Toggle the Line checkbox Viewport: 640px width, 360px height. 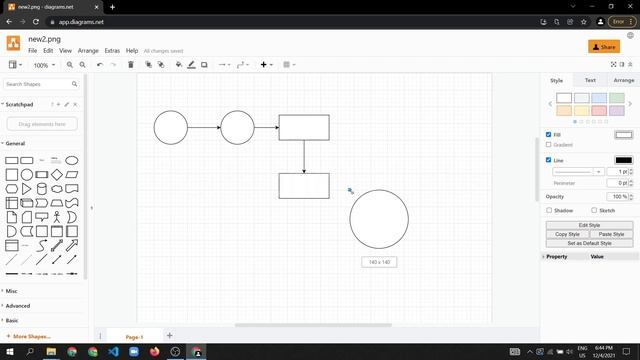point(548,160)
